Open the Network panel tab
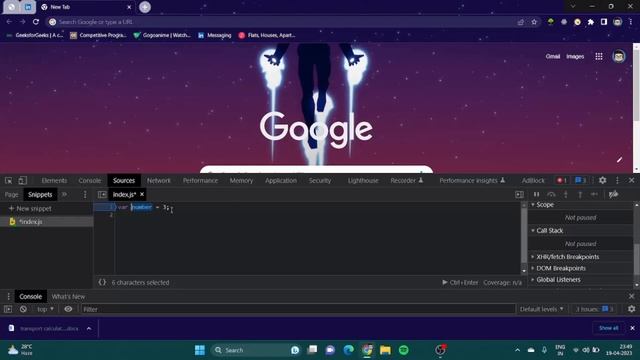Image resolution: width=640 pixels, height=360 pixels. pyautogui.click(x=159, y=180)
